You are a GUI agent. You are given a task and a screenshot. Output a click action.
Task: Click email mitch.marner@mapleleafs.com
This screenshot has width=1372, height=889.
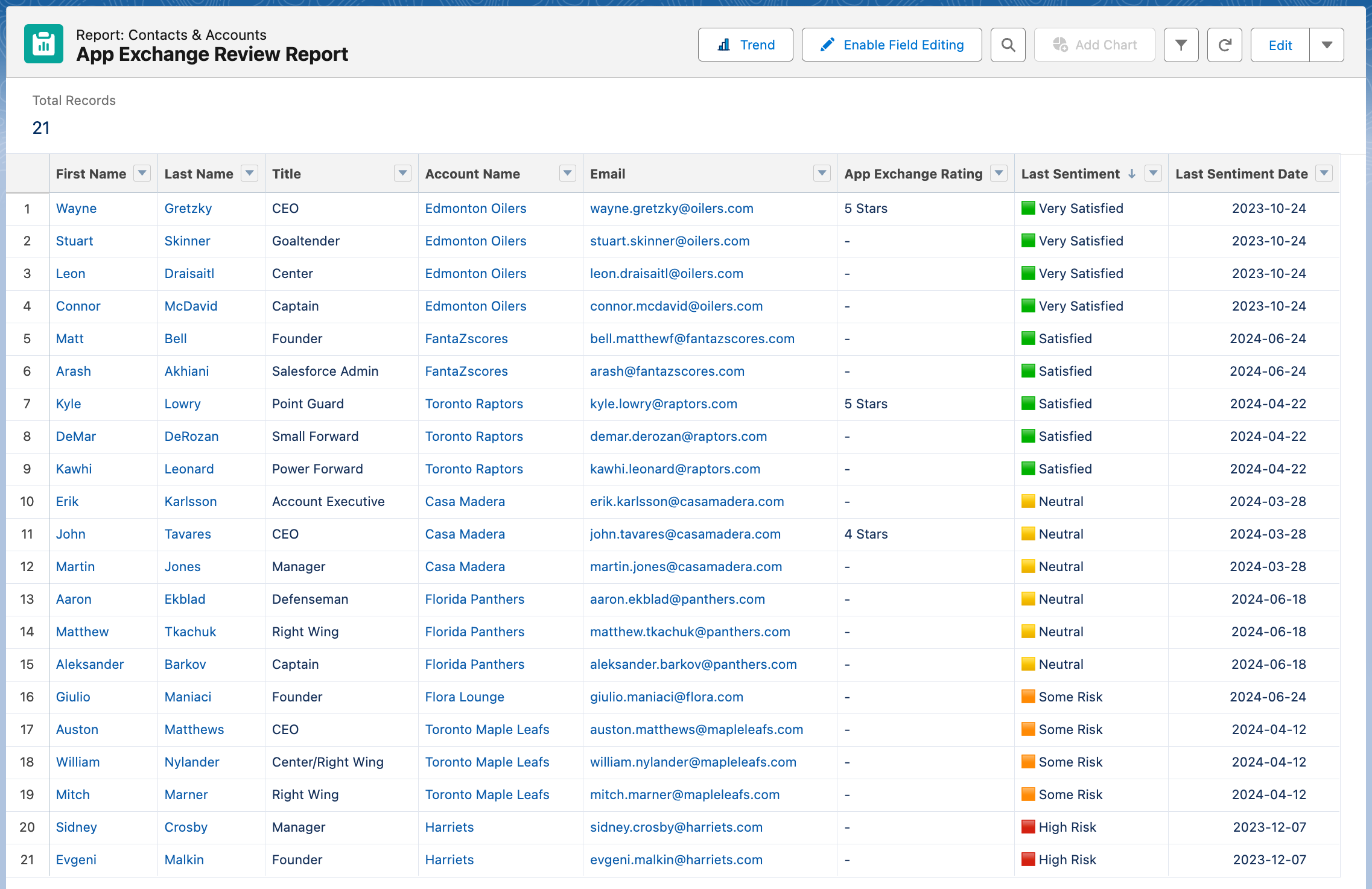click(685, 794)
